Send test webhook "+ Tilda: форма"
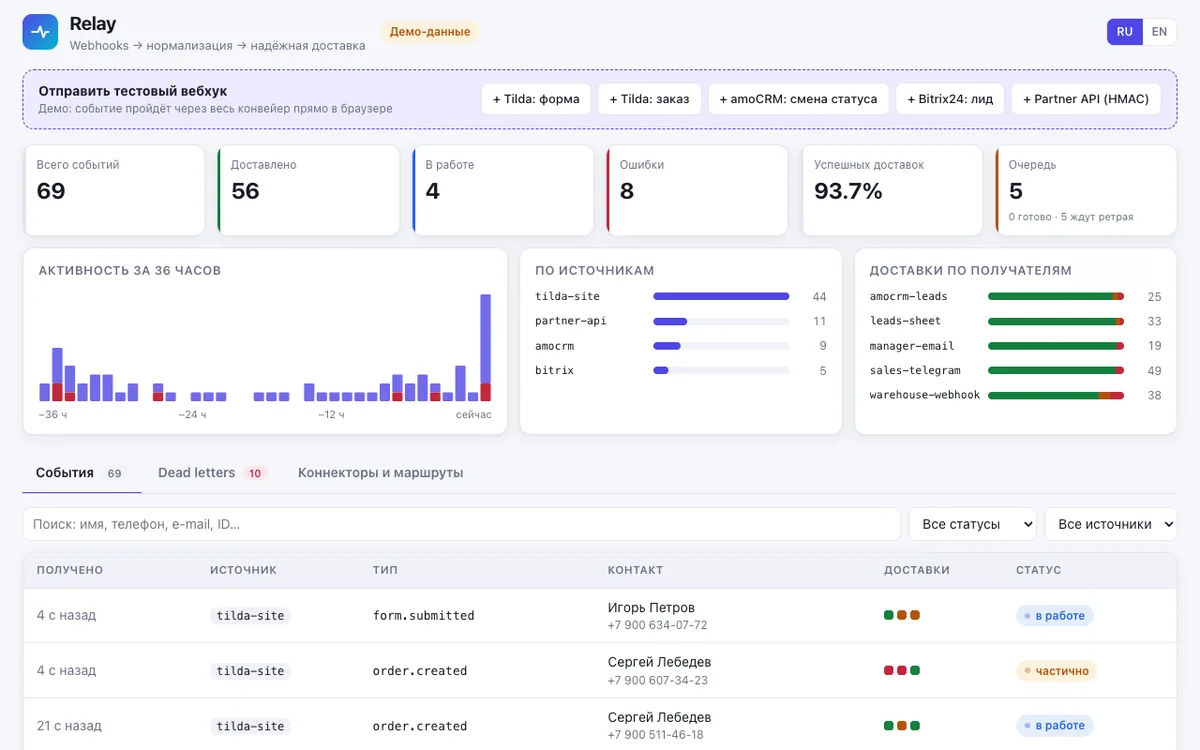The width and height of the screenshot is (1200, 750). click(536, 99)
